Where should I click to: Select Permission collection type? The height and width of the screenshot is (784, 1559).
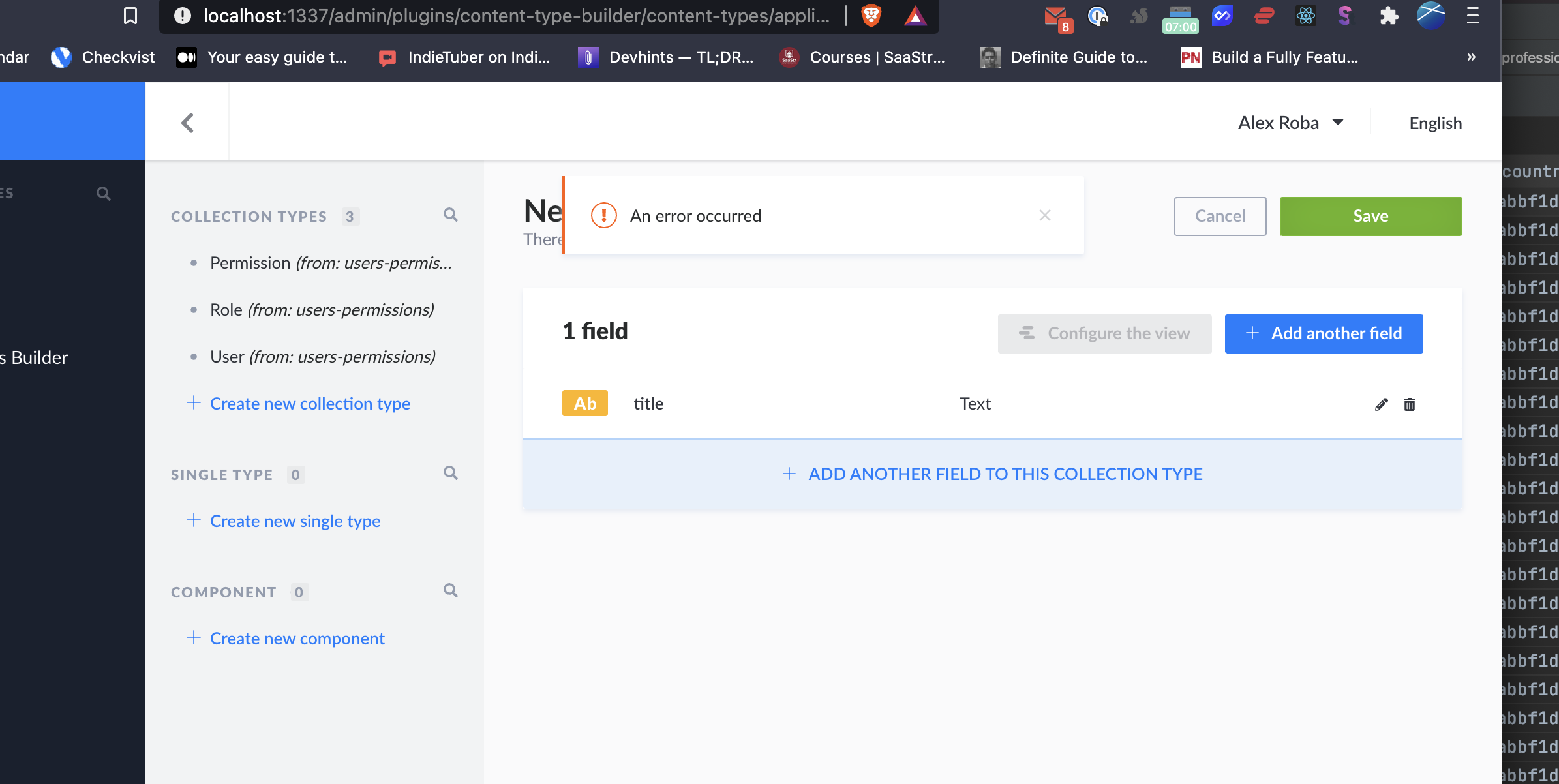click(331, 263)
